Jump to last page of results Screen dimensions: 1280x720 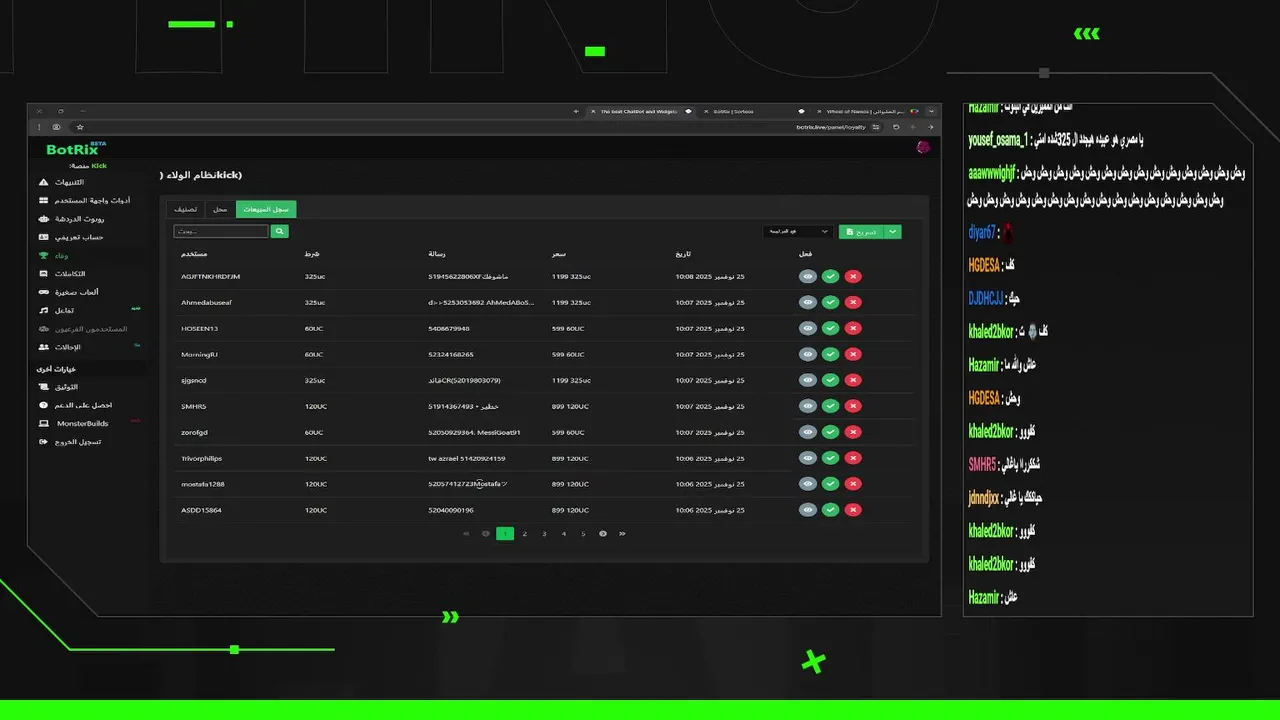click(622, 534)
